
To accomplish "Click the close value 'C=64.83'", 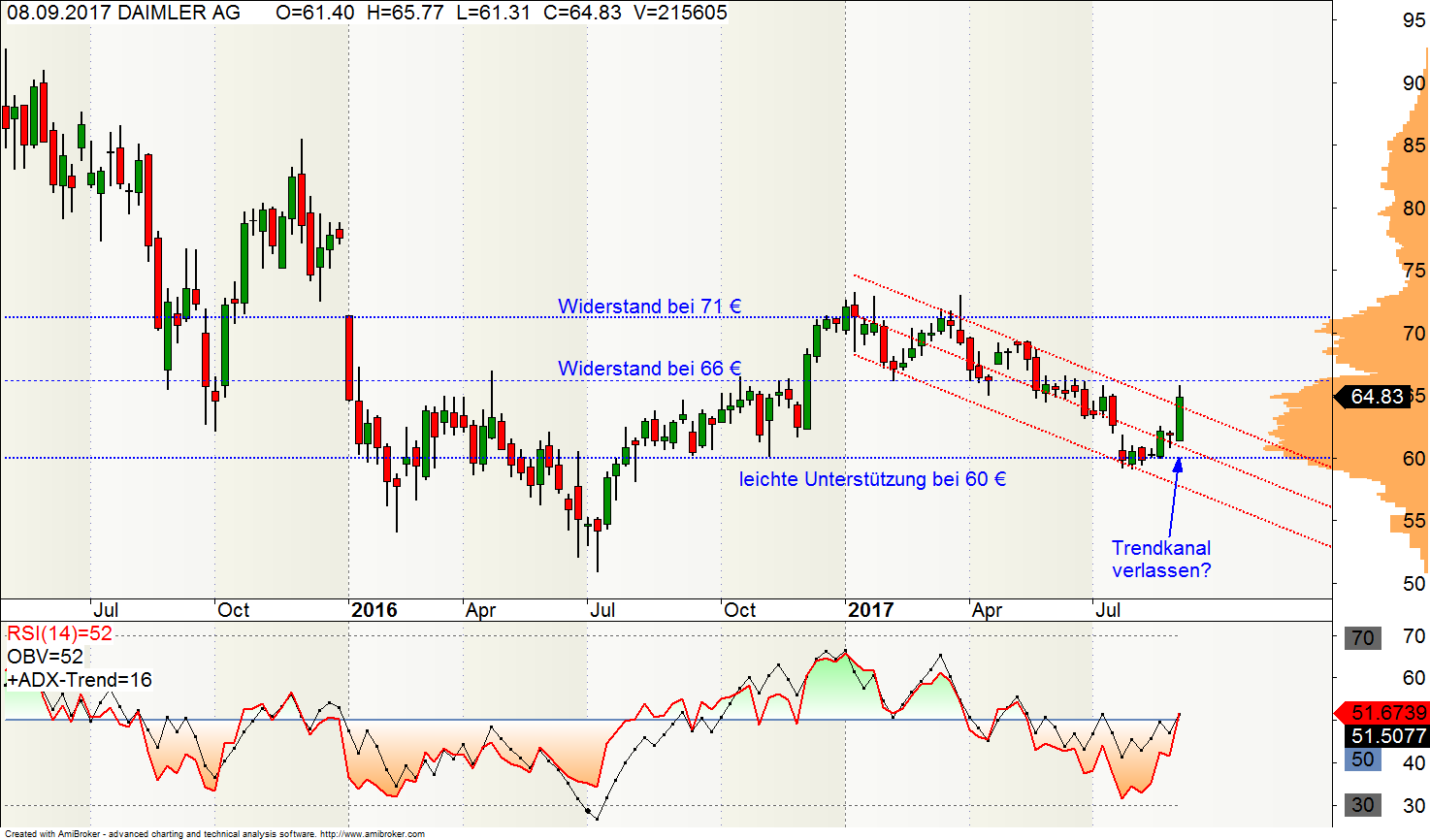I will pos(581,13).
